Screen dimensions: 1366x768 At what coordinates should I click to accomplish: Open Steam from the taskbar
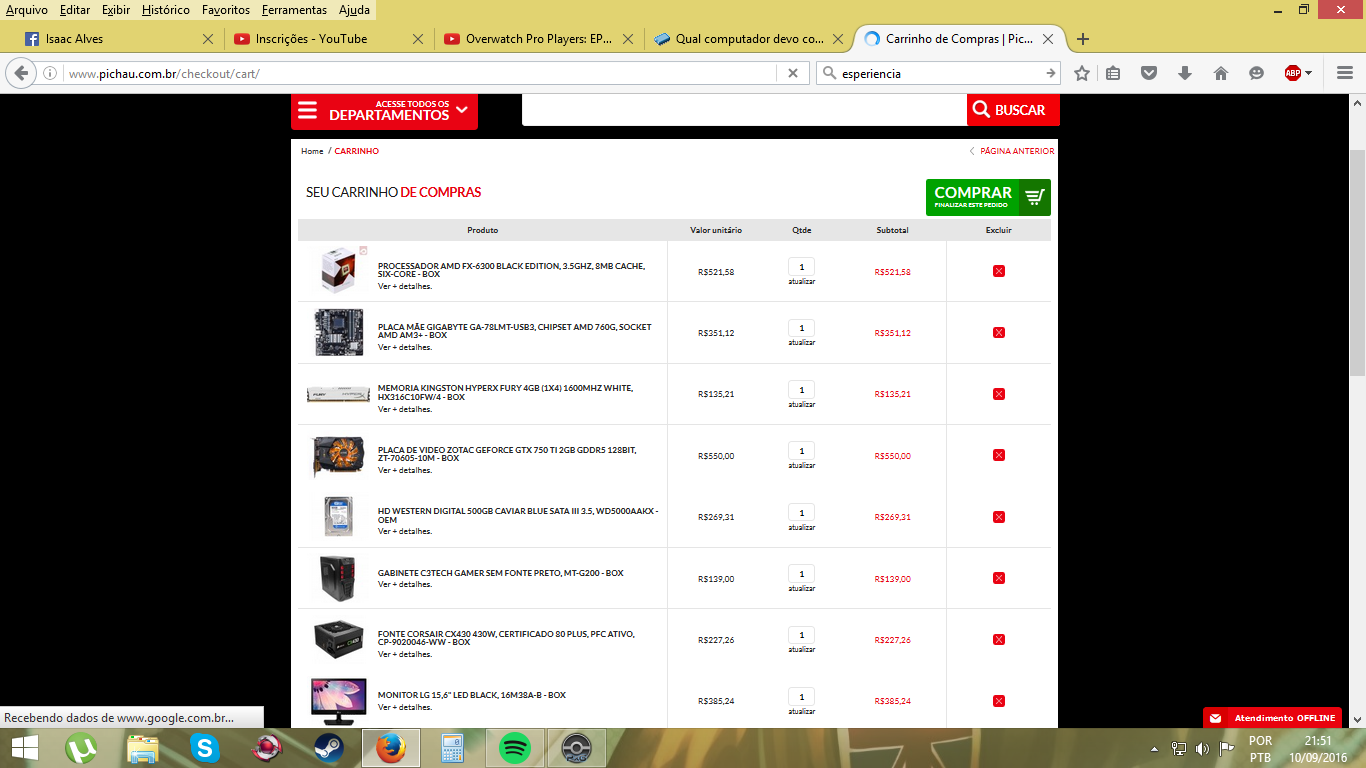coord(329,748)
